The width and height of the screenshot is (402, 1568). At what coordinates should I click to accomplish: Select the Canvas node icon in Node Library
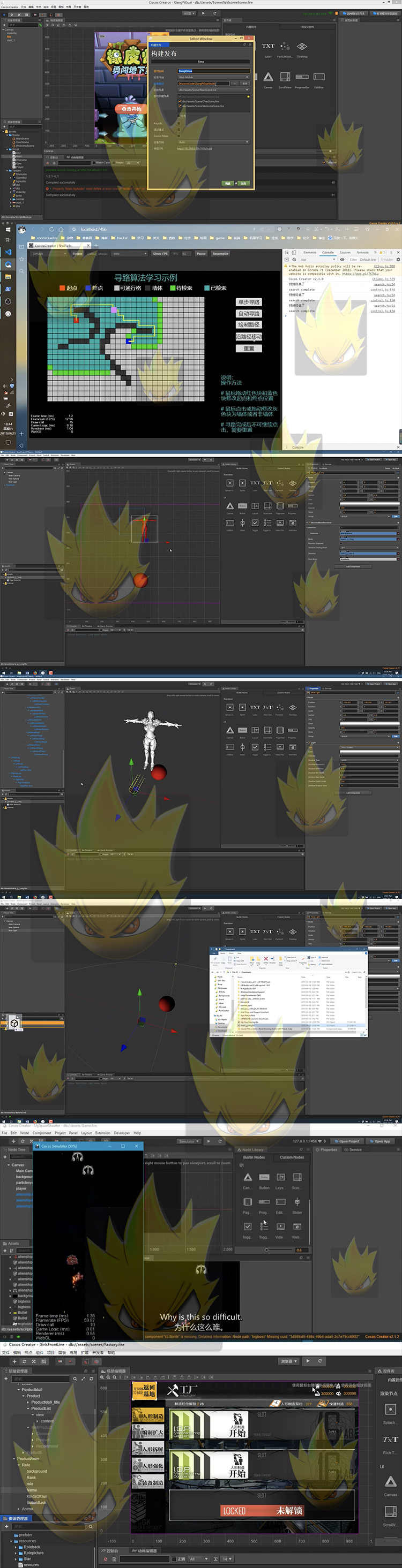pos(247,1178)
